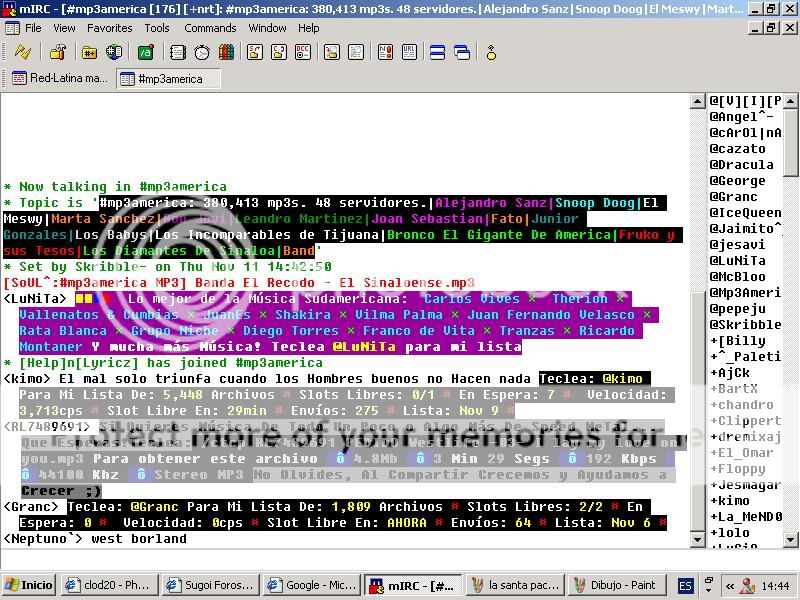This screenshot has height=600, width=800.
Task: Select +Floppy in the nick list
Action: point(737,468)
